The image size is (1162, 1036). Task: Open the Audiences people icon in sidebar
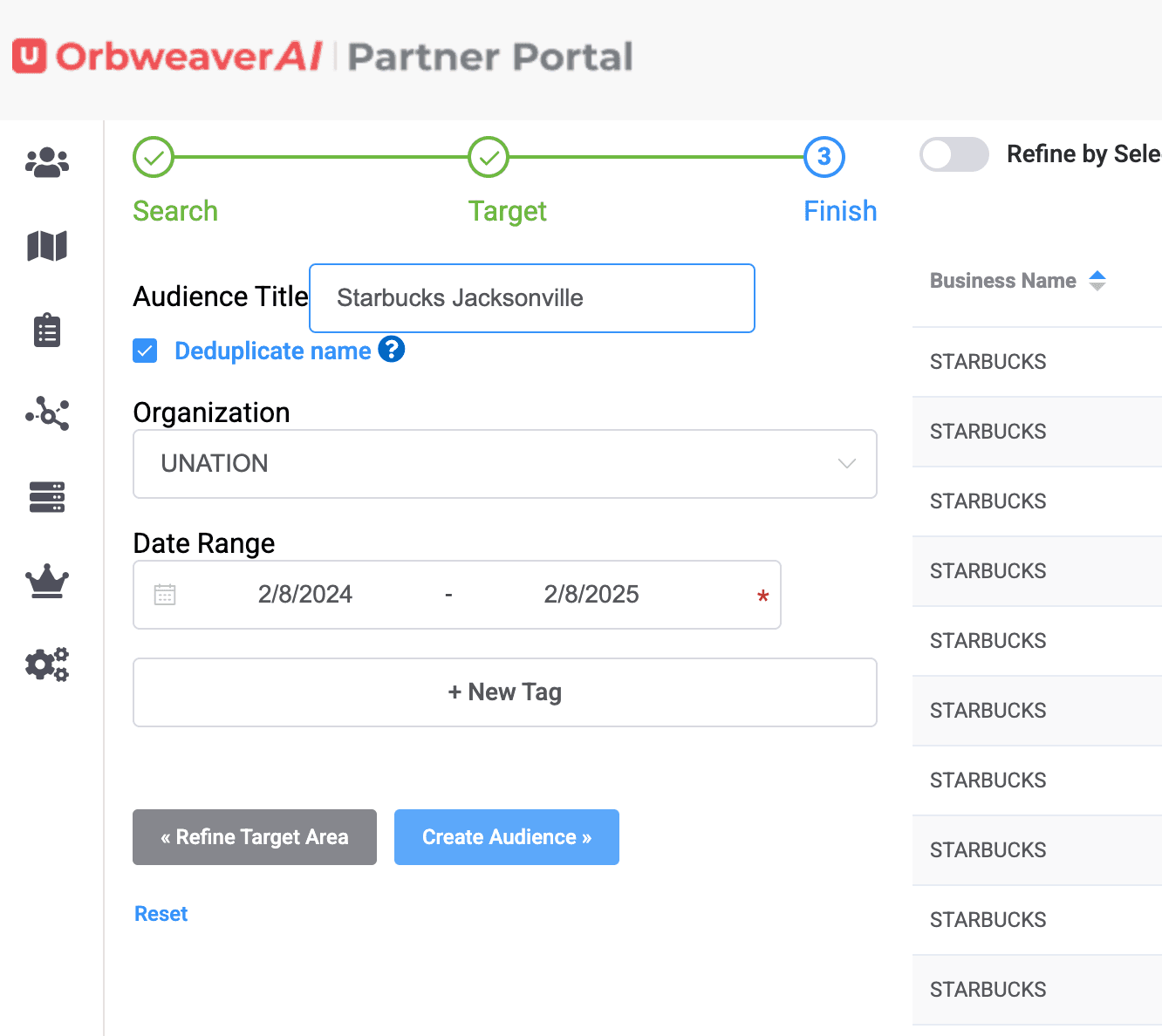tap(47, 162)
